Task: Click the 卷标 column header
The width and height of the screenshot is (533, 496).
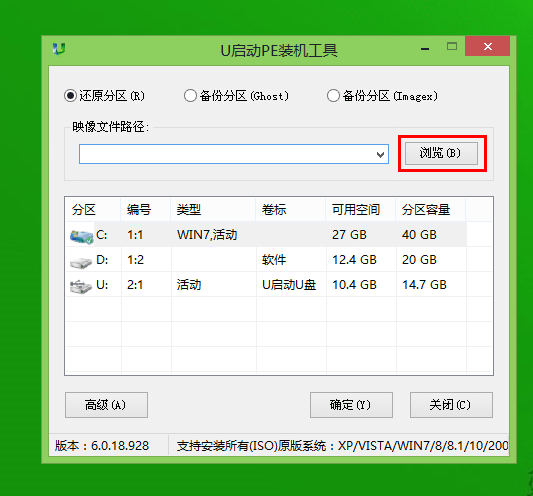Action: coord(291,210)
